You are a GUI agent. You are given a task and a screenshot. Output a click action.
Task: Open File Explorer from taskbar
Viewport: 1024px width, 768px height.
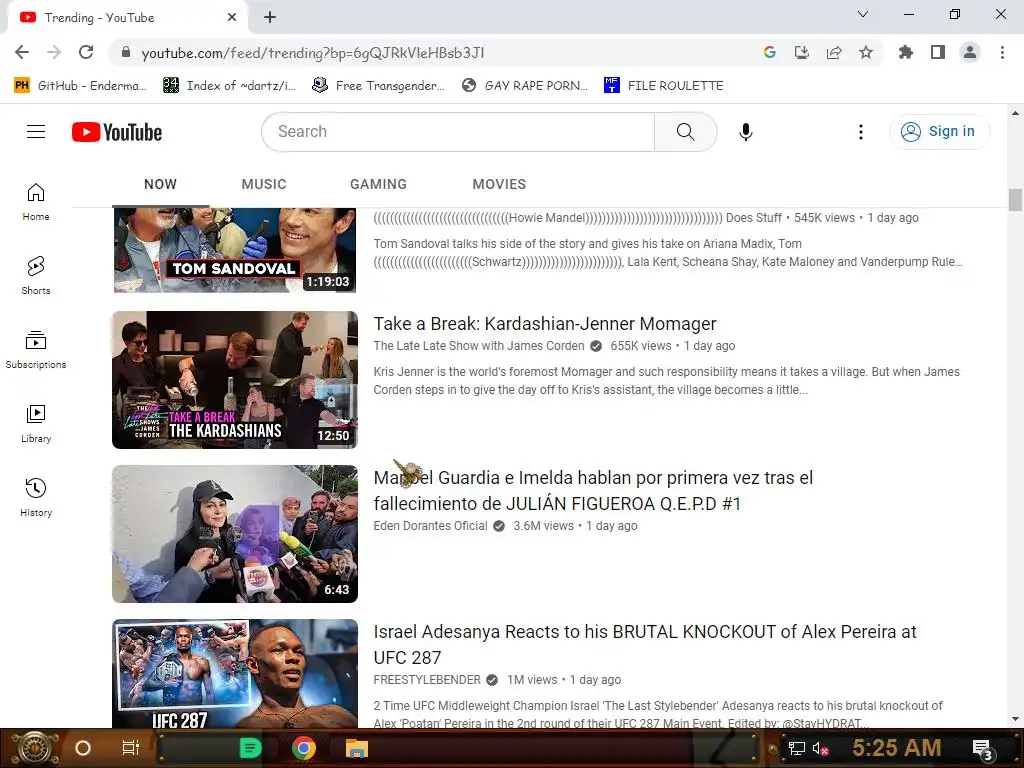pyautogui.click(x=357, y=748)
